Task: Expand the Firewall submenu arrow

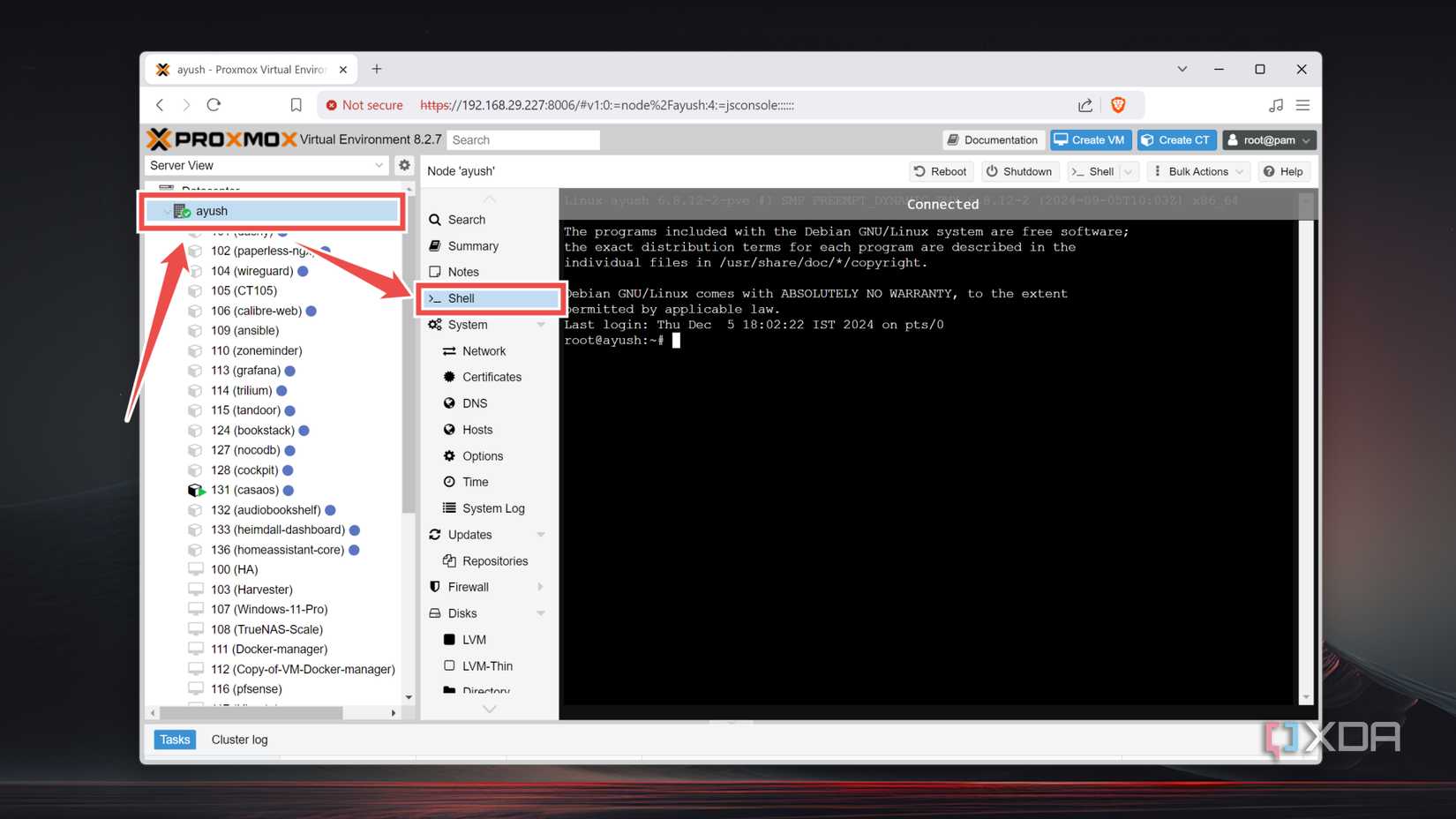Action: tap(541, 587)
